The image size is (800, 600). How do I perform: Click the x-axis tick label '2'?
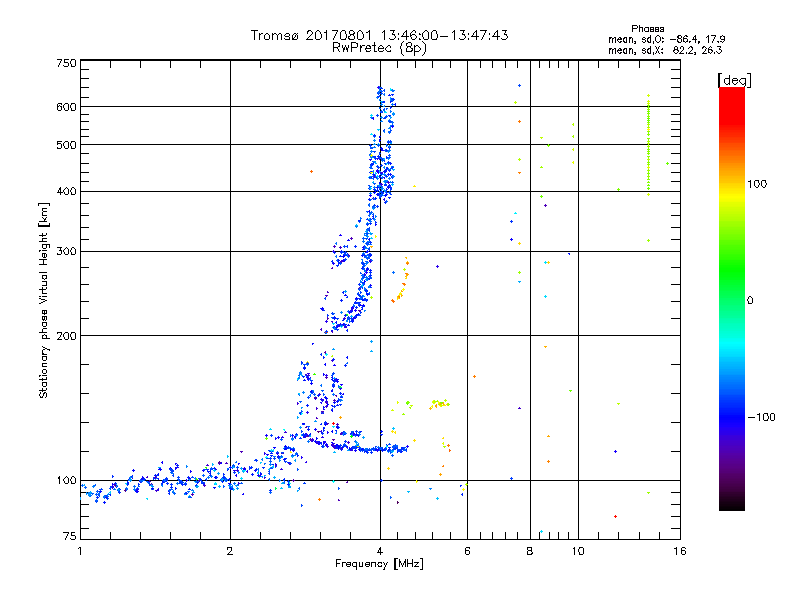(x=230, y=551)
